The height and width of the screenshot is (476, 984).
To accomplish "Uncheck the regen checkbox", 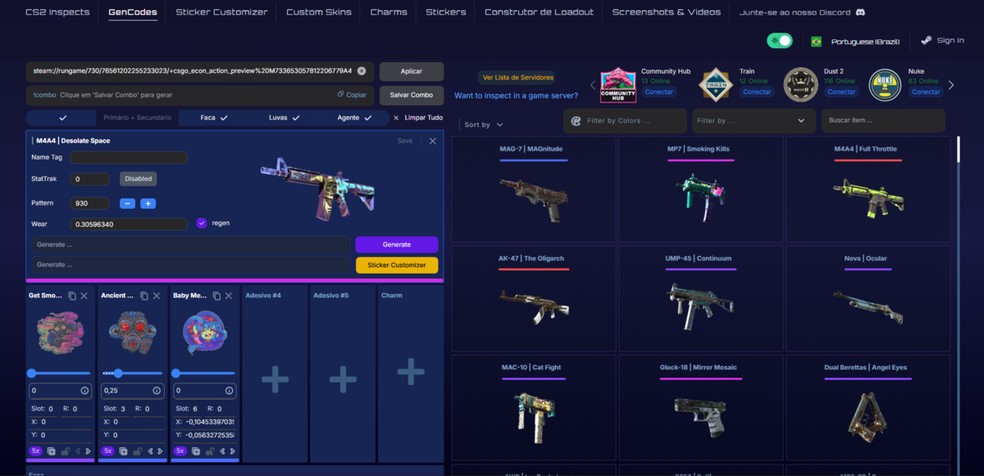I will pyautogui.click(x=201, y=223).
